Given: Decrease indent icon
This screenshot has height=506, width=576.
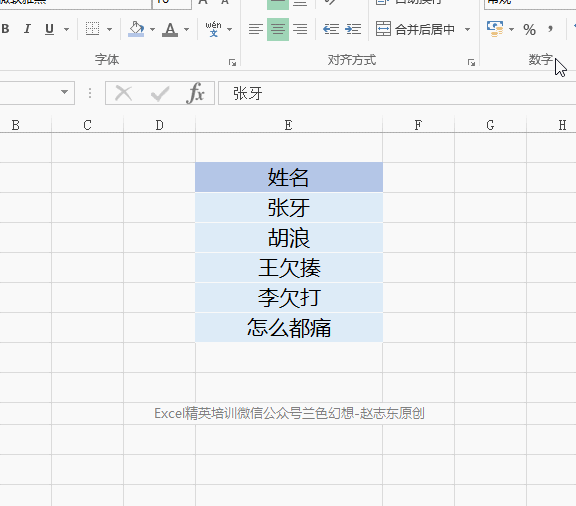Looking at the screenshot, I should click(331, 29).
